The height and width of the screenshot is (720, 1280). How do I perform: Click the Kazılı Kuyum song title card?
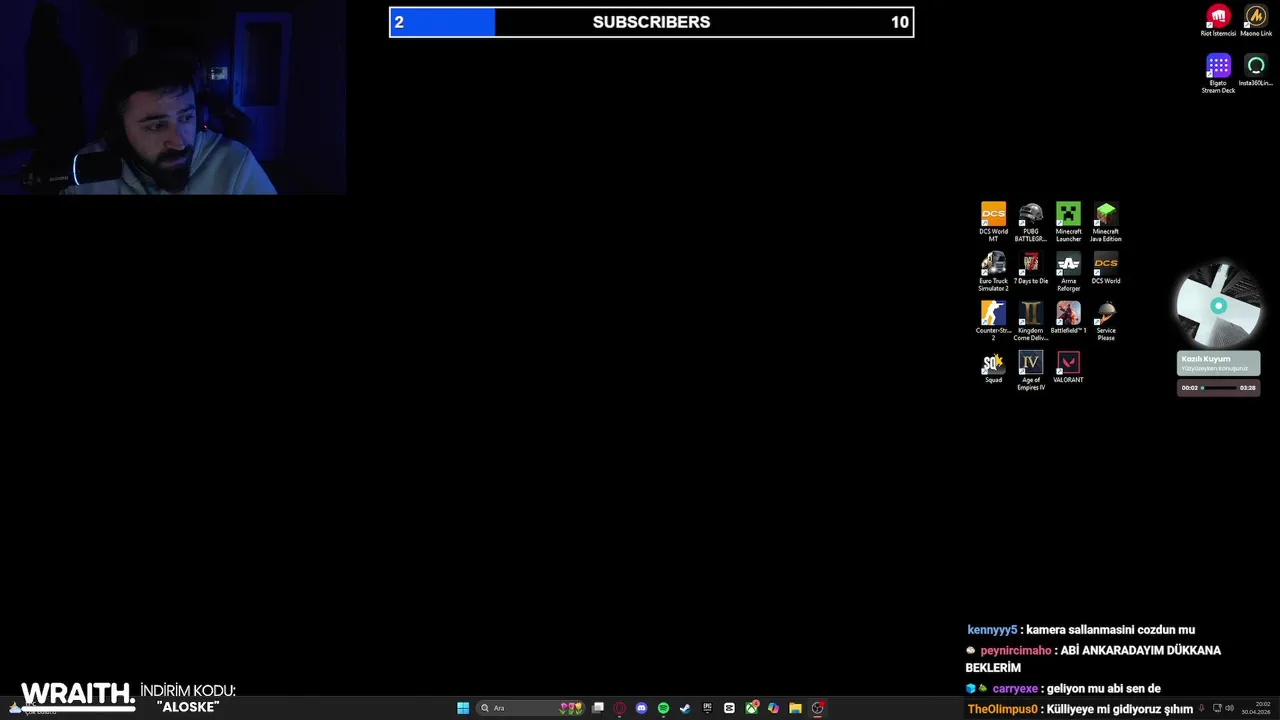click(1219, 363)
